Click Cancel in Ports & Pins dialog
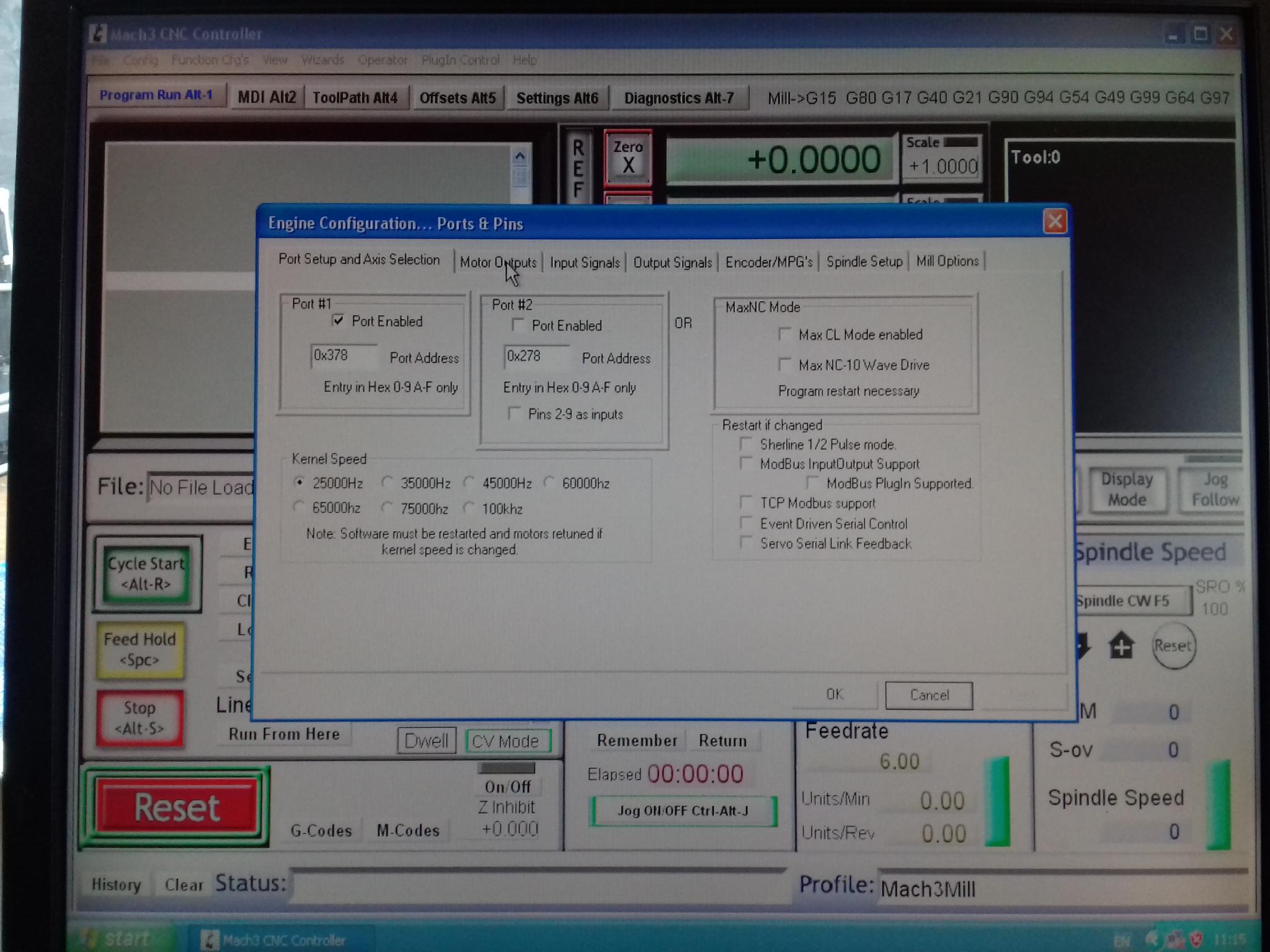 pyautogui.click(x=928, y=695)
